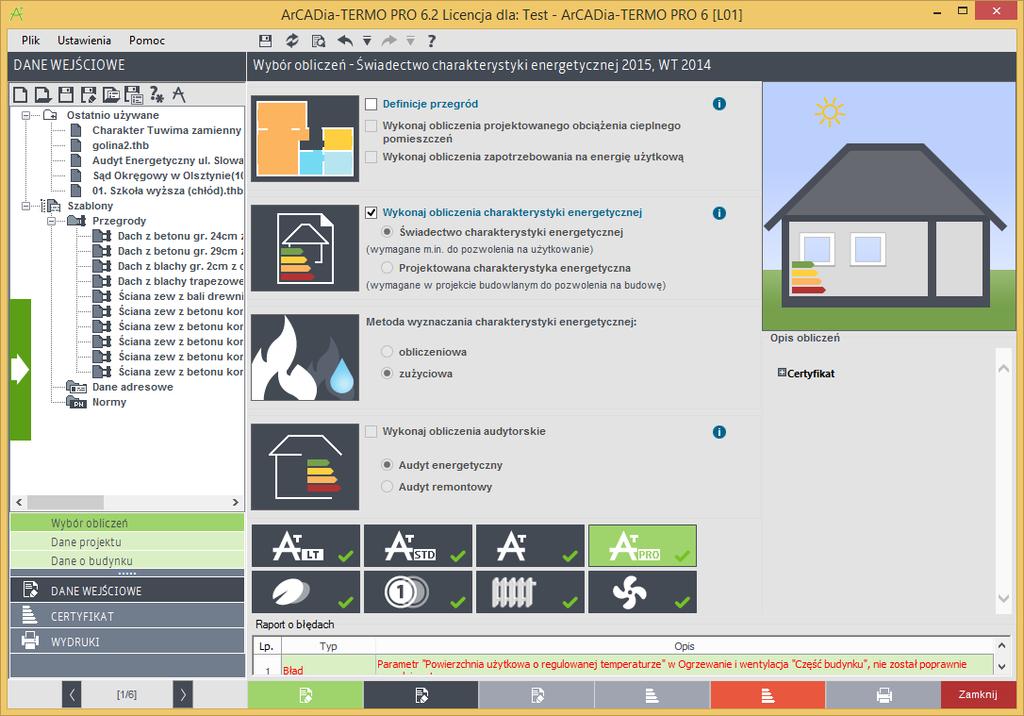Select Audyt remontowy radio button
Screen dimensions: 1024x716
(x=387, y=487)
